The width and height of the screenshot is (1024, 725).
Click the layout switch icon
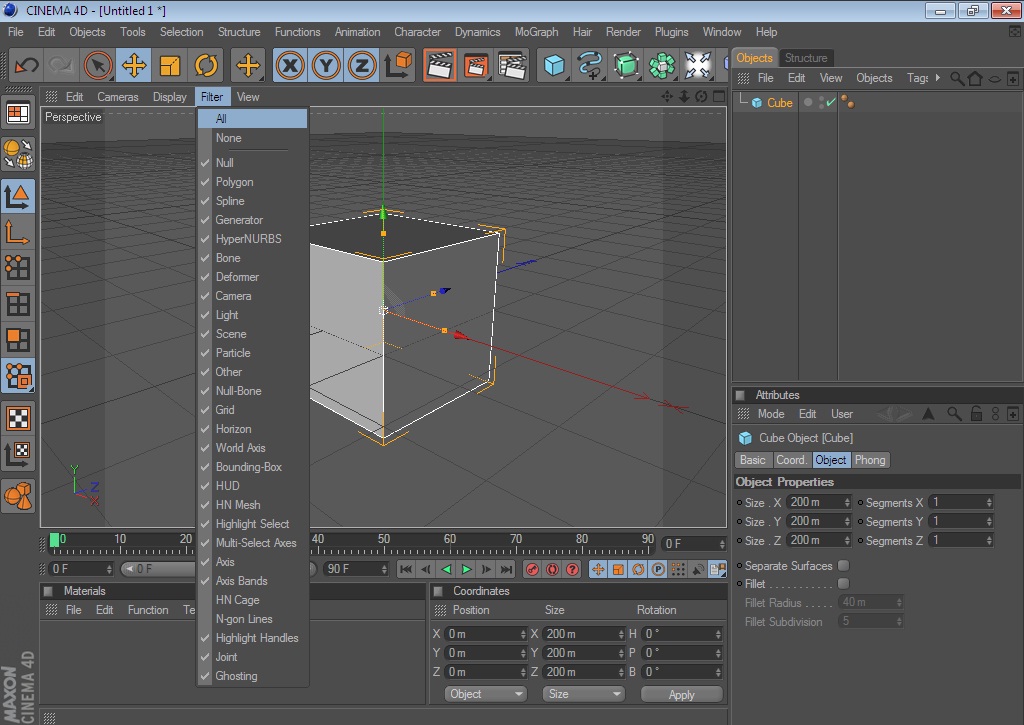[x=18, y=114]
